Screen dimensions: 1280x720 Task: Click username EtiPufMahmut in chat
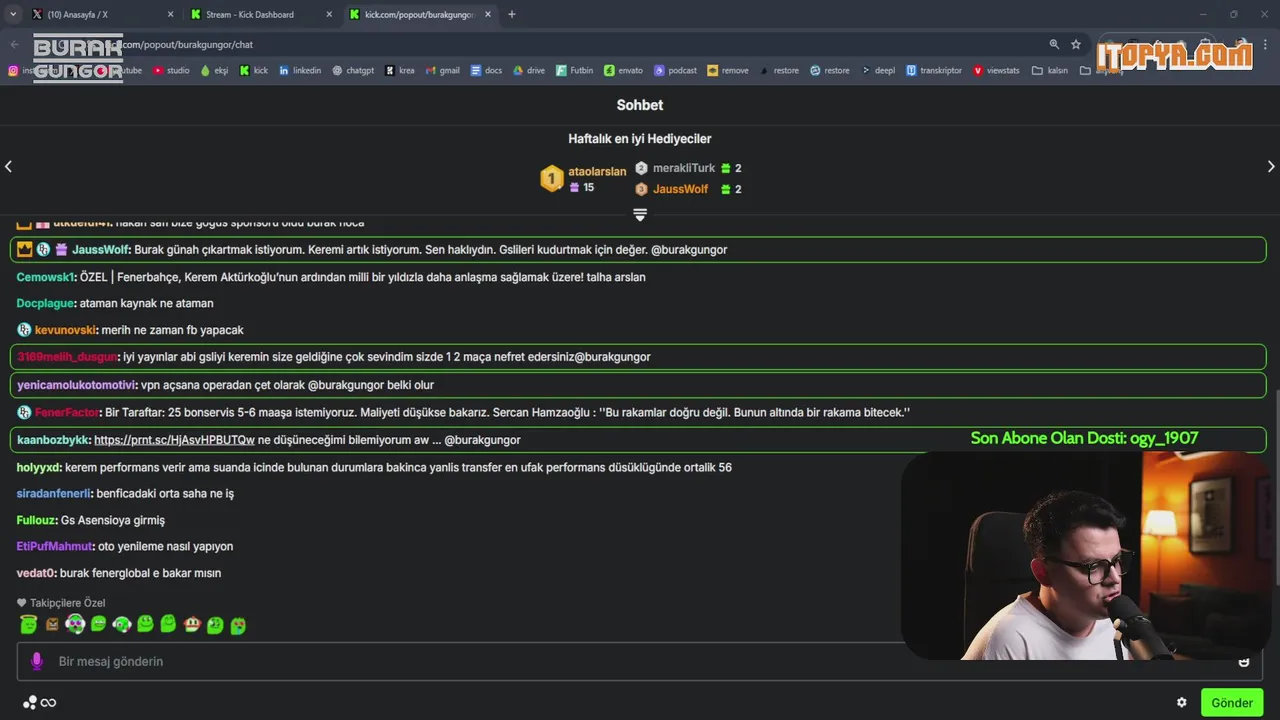click(x=55, y=546)
